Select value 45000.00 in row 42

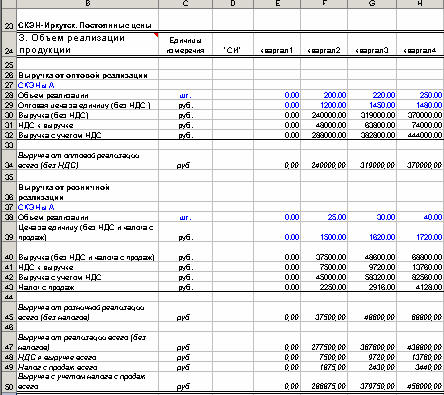point(331,277)
